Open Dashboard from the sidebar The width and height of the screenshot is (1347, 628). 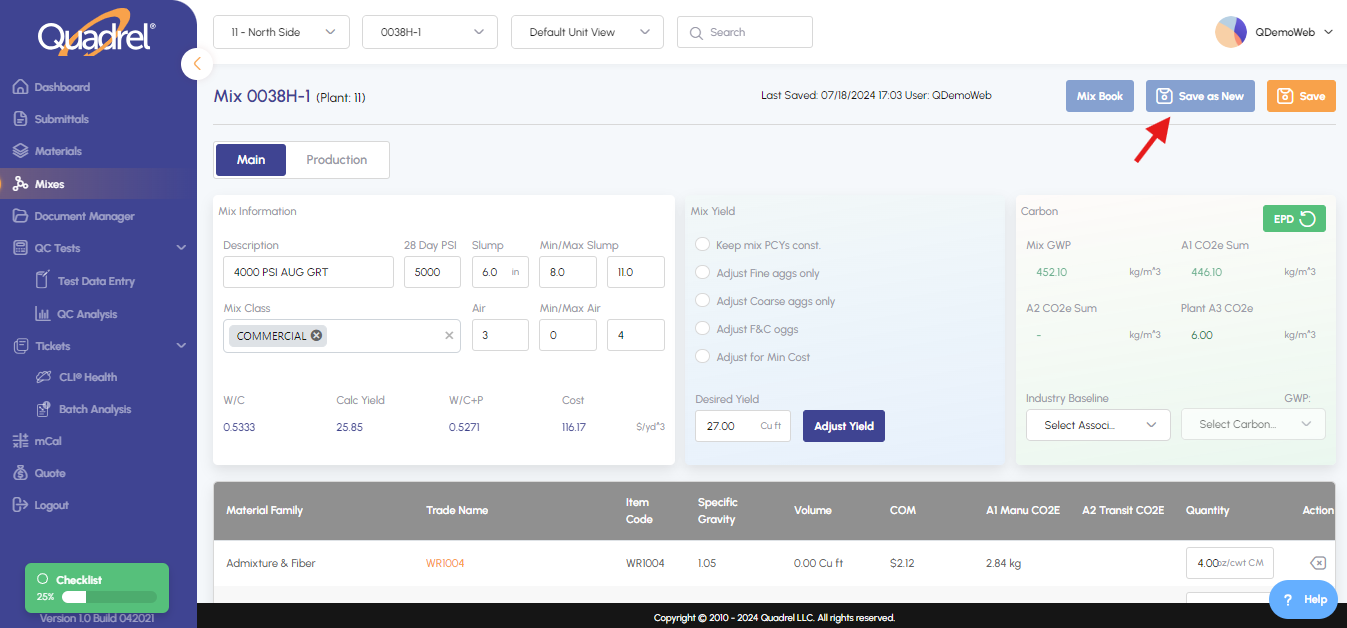click(x=62, y=87)
